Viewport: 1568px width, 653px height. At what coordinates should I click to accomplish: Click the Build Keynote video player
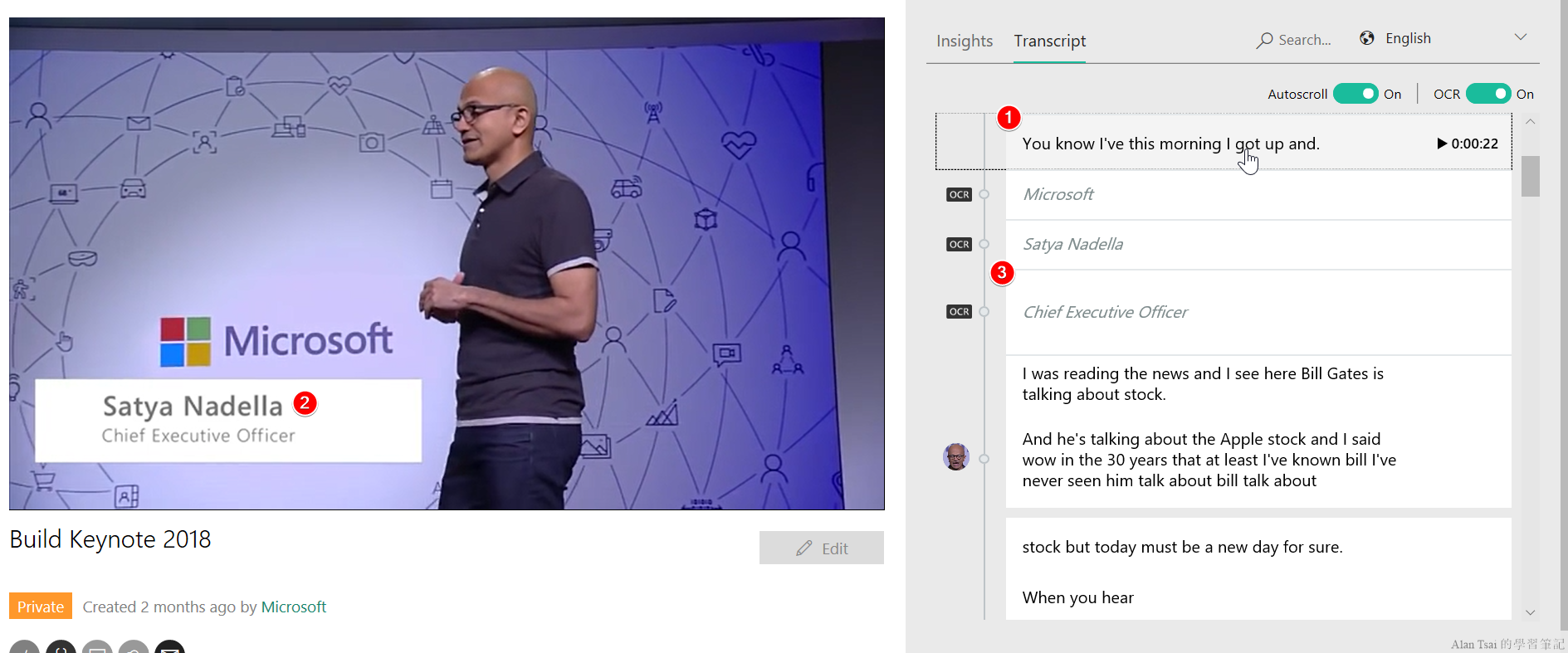pos(447,263)
